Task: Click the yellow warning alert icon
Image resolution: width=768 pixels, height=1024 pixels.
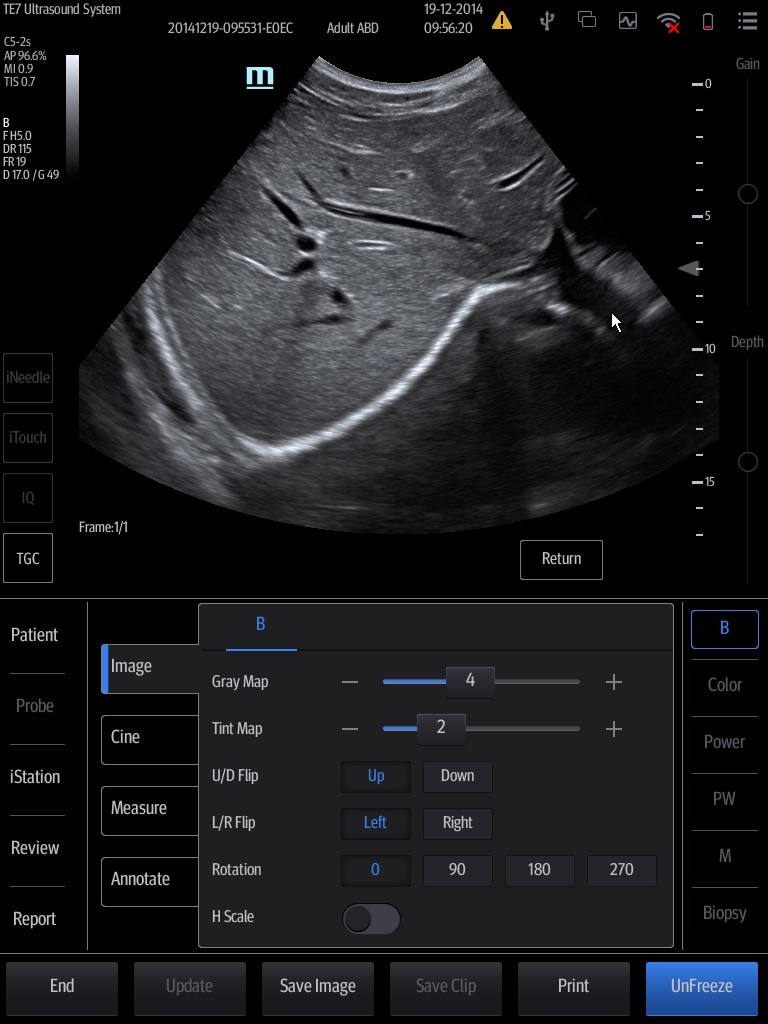Action: [x=502, y=20]
